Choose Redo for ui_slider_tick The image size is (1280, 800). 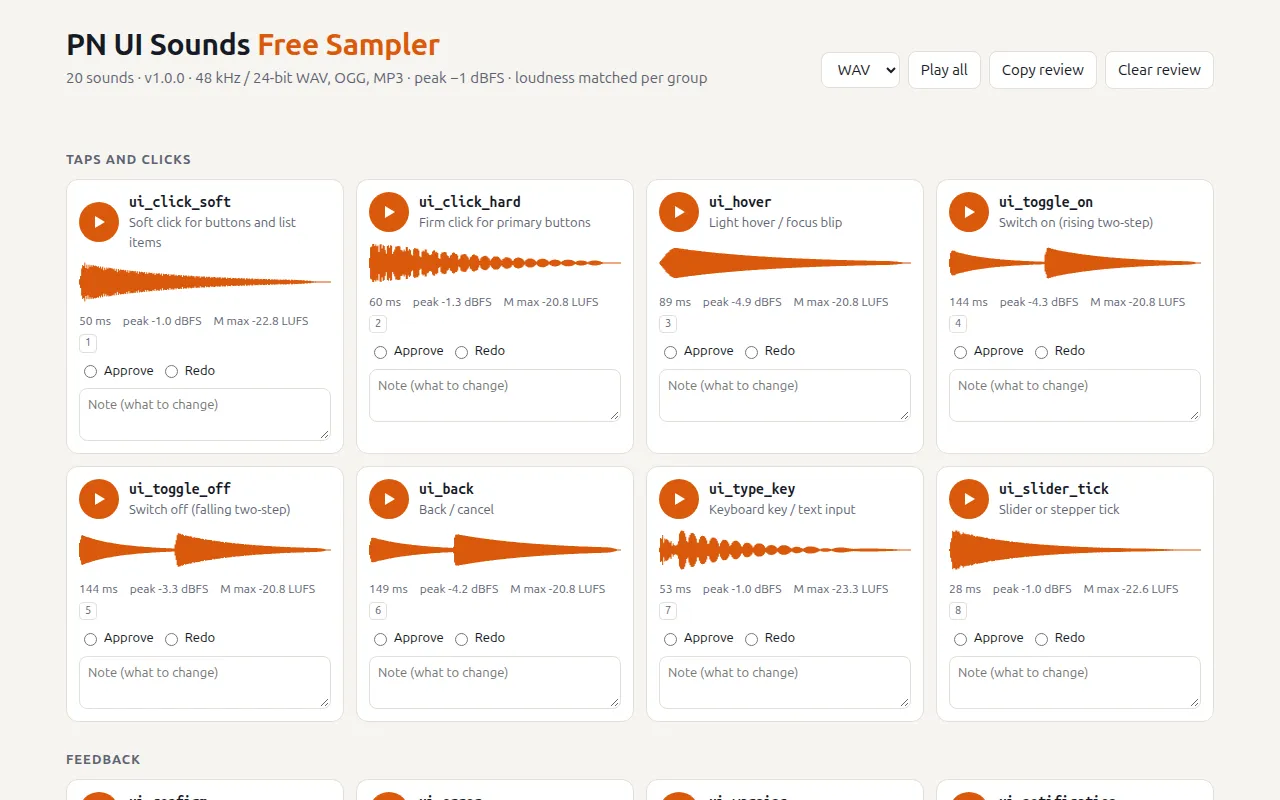(1041, 639)
